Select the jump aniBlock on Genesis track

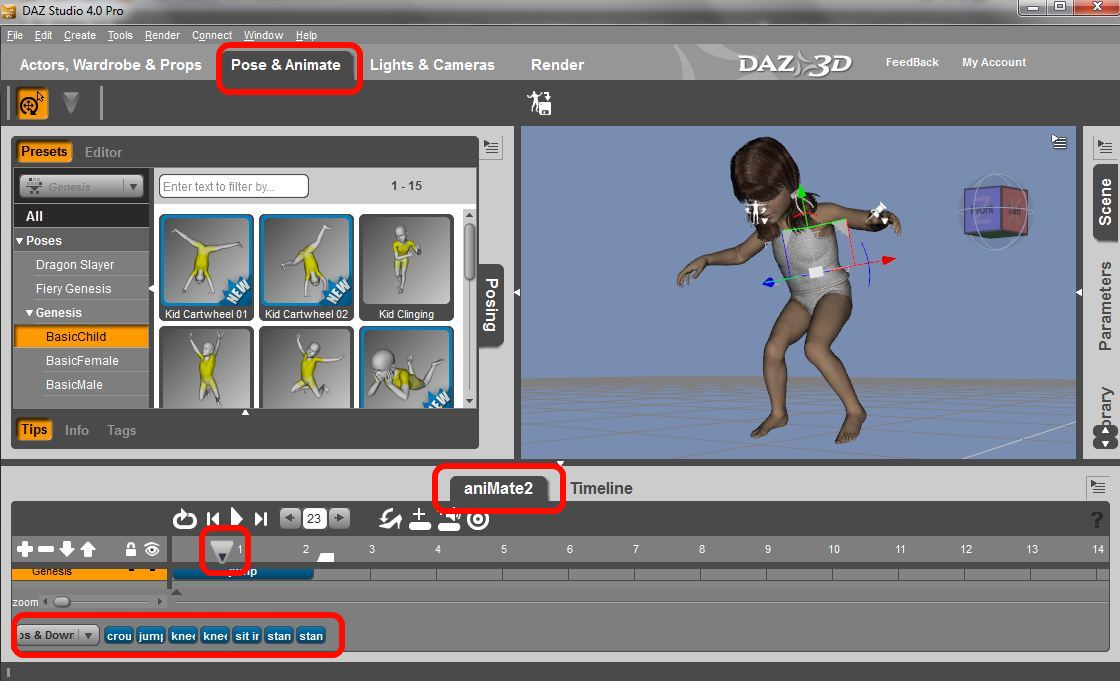click(243, 572)
